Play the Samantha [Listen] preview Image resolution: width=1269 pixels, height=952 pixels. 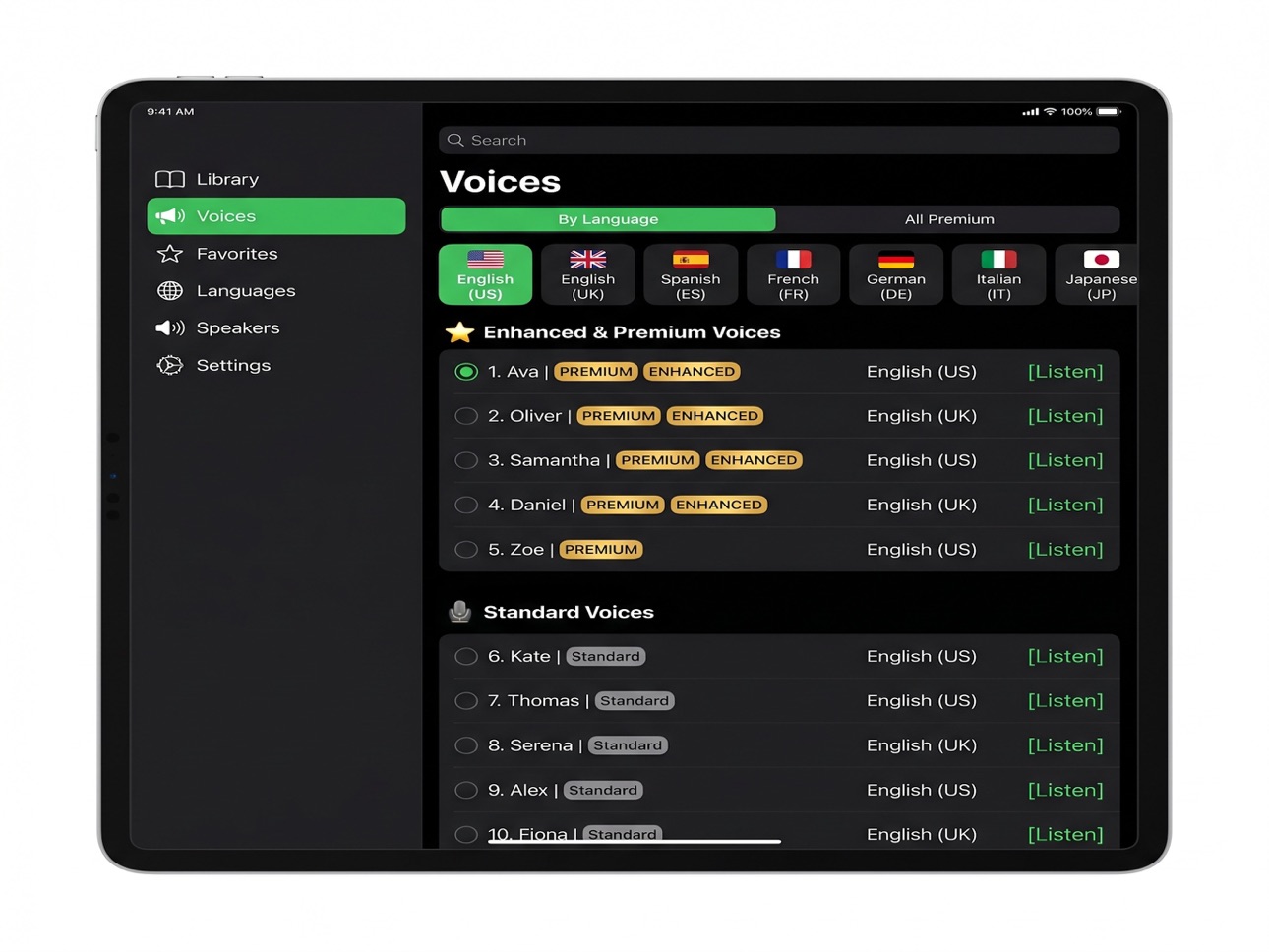click(1065, 460)
